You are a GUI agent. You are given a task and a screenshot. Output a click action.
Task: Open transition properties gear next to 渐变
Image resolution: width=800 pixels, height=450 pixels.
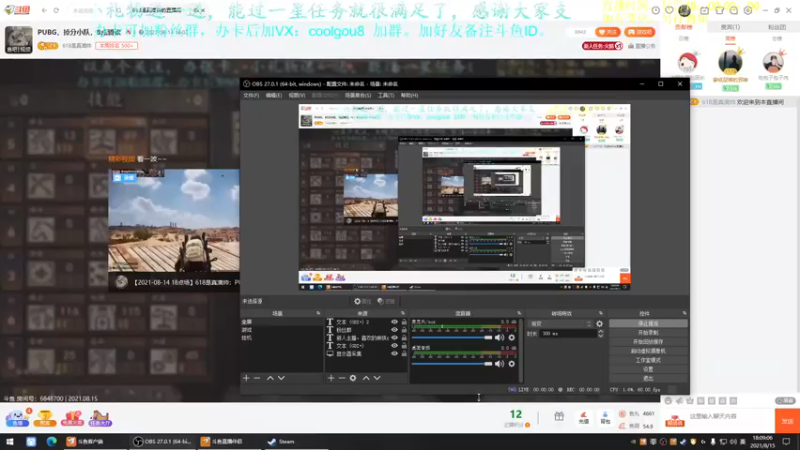point(599,323)
